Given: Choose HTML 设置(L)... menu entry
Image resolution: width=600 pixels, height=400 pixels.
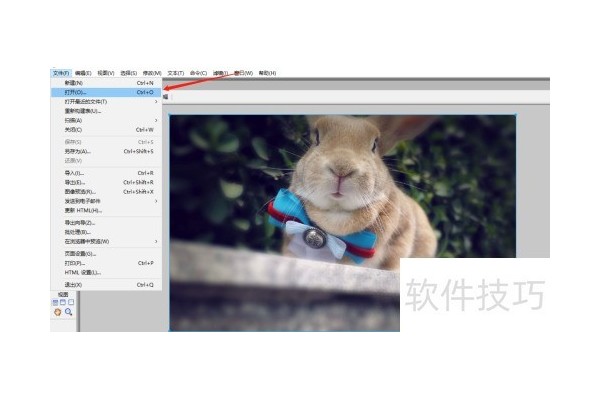Looking at the screenshot, I should (106, 273).
